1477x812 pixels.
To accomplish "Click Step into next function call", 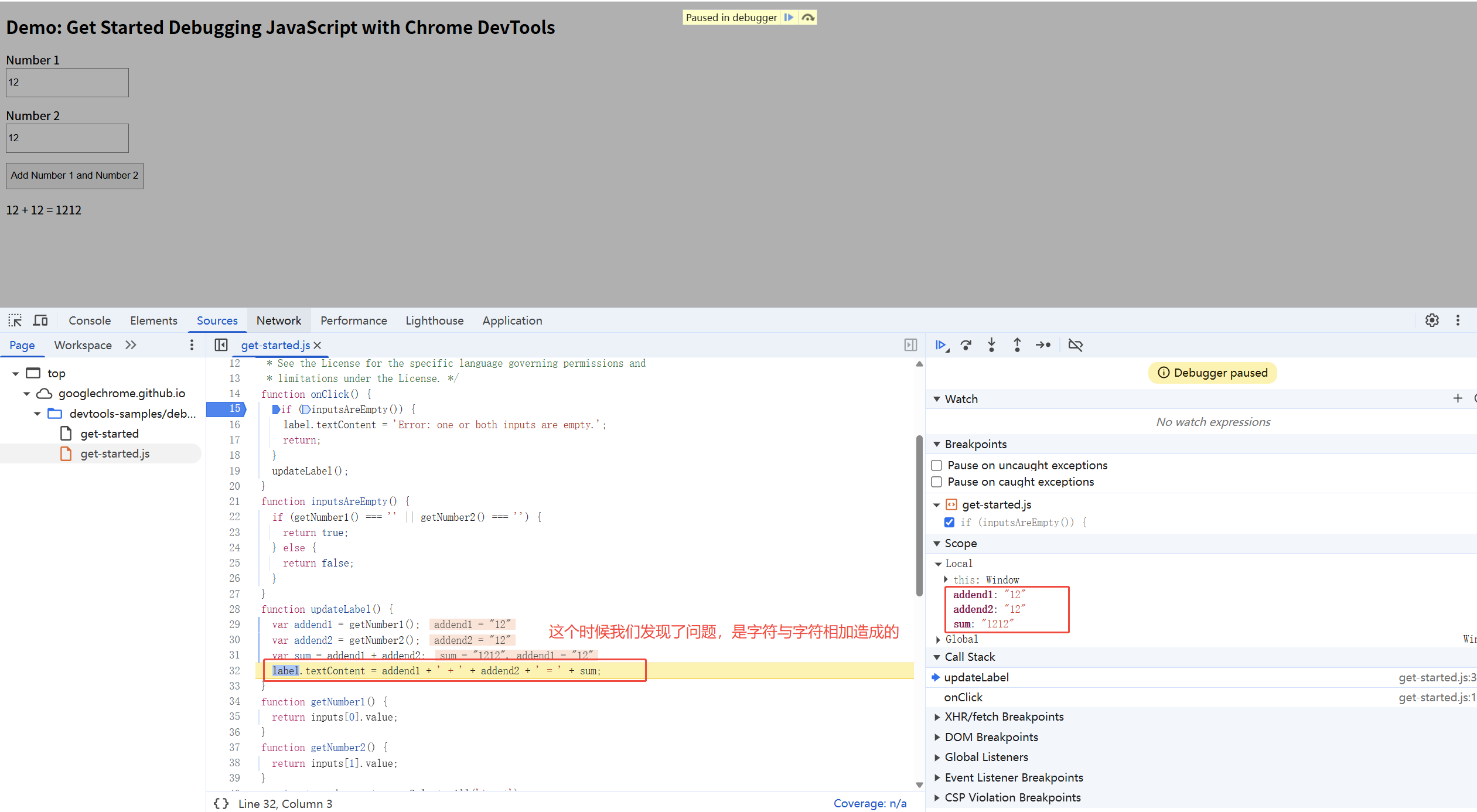I will click(x=991, y=345).
